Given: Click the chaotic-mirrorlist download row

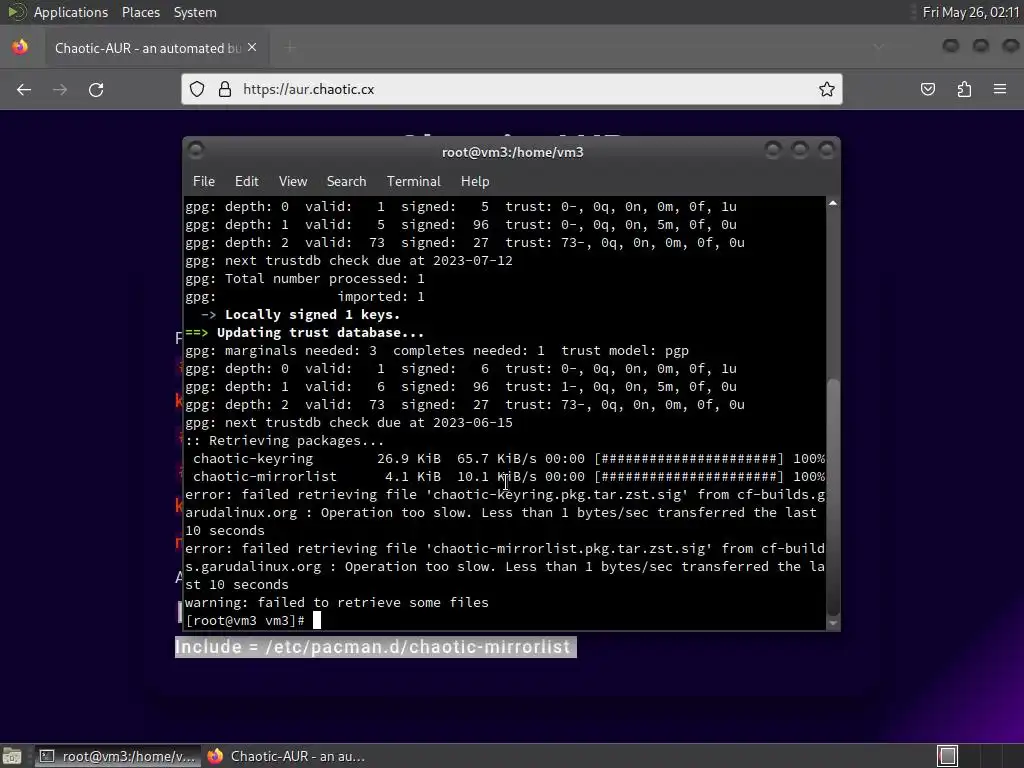Looking at the screenshot, I should coord(505,477).
